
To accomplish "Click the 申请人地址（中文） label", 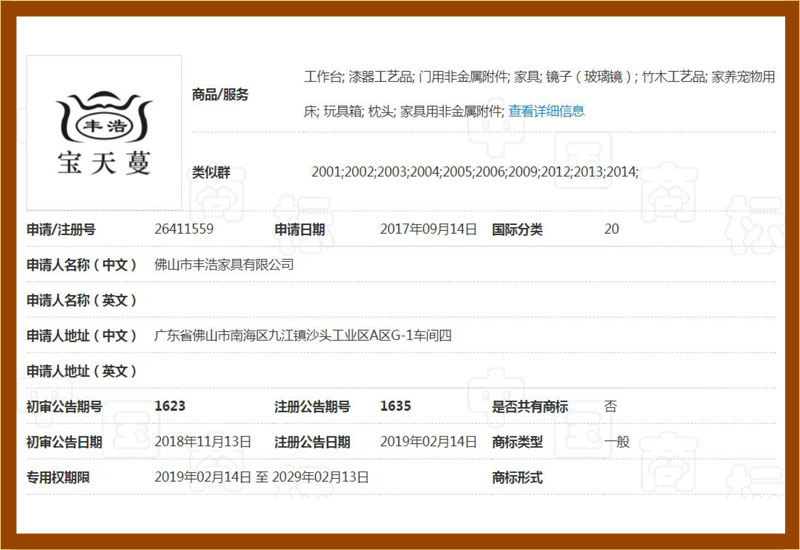I will point(82,336).
